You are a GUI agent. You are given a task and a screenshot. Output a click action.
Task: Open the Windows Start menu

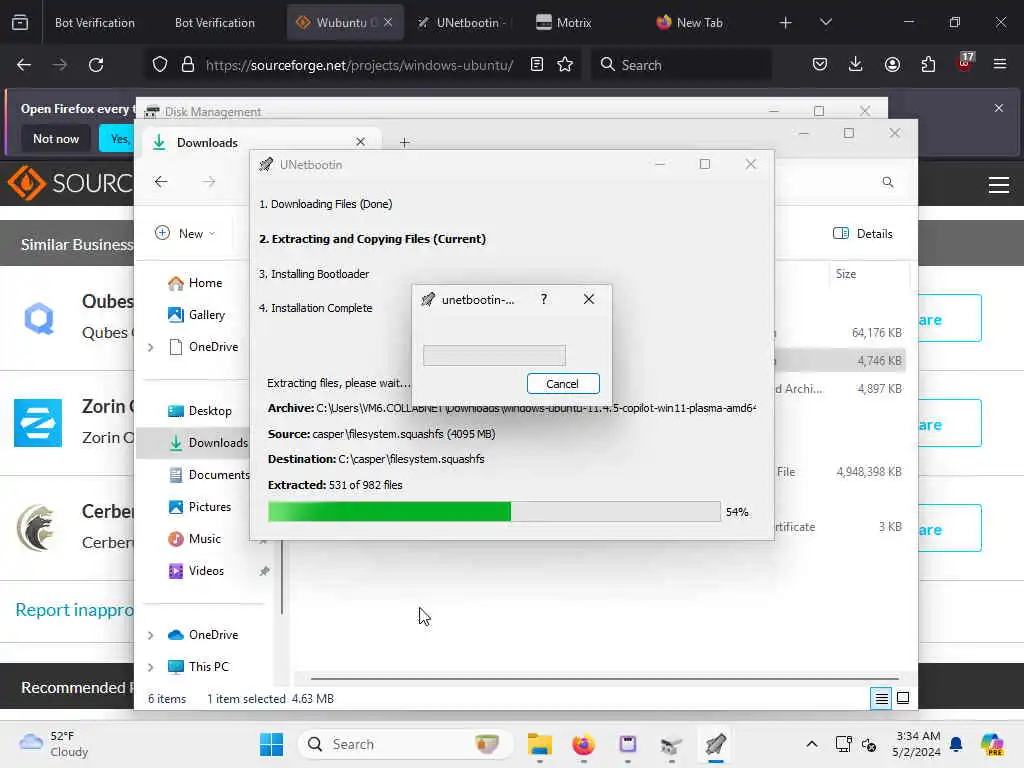pos(271,744)
